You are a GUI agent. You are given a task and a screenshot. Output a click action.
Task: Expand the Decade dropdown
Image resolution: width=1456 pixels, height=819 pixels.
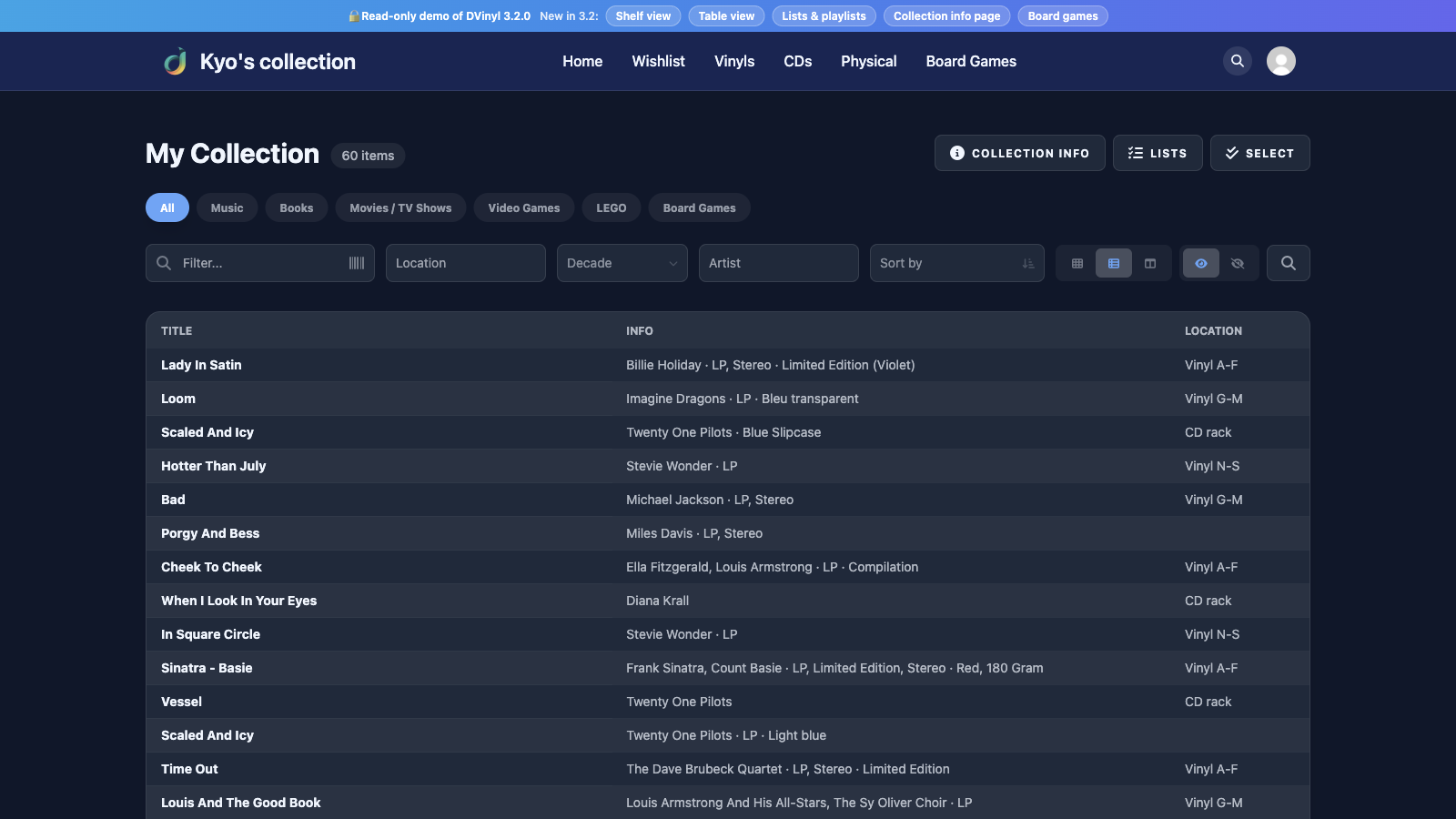pyautogui.click(x=622, y=263)
